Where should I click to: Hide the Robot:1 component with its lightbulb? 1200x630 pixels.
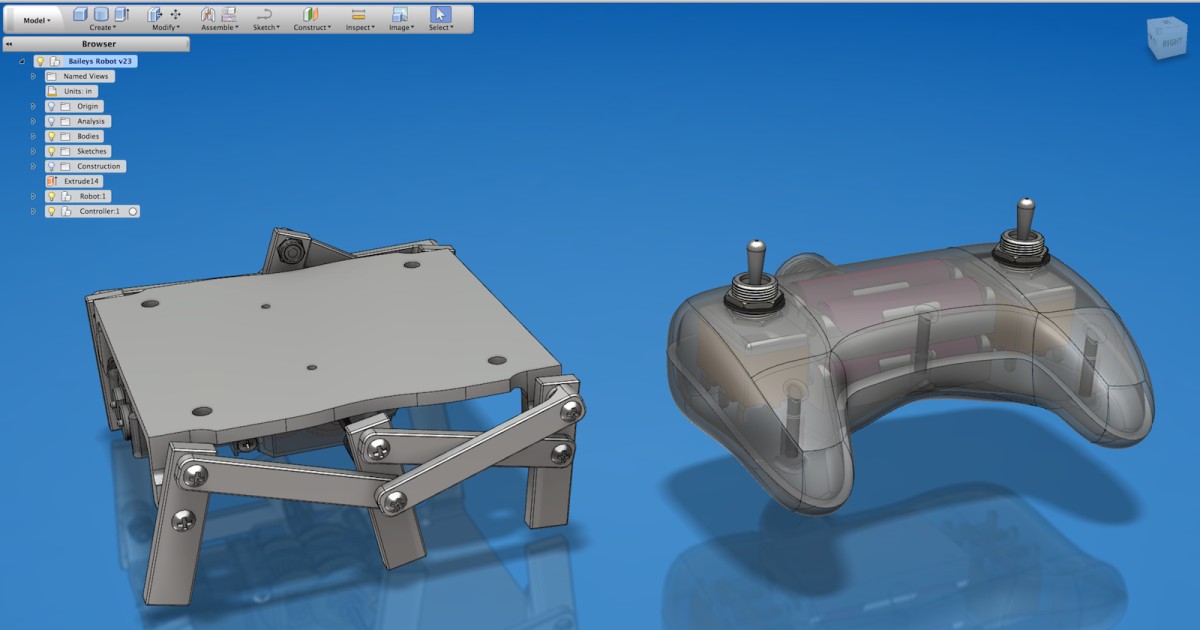(x=52, y=195)
